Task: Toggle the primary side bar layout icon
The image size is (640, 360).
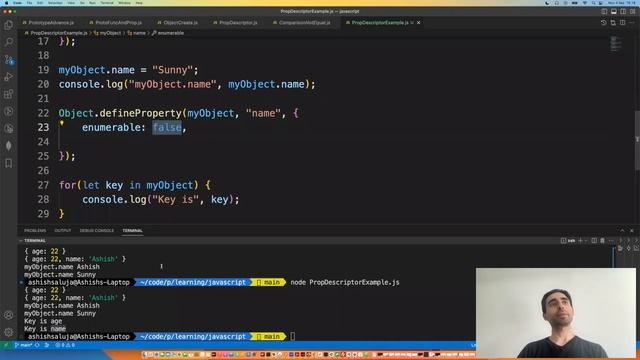Action: [x=604, y=11]
